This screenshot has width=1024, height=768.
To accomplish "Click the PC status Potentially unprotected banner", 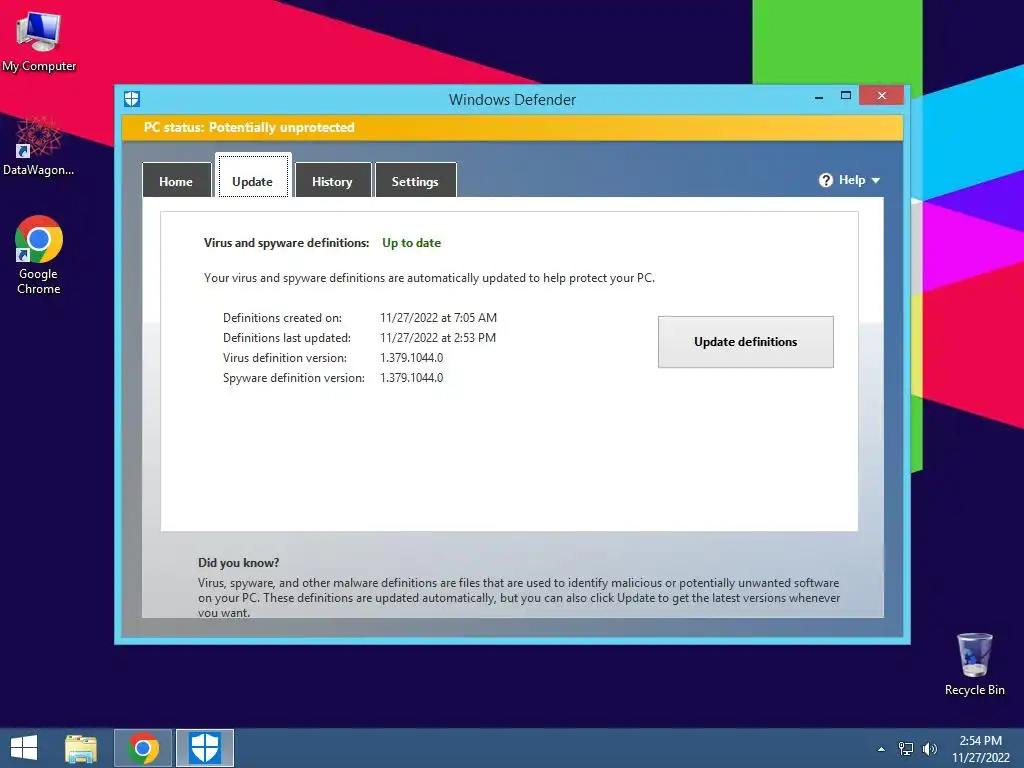I will pyautogui.click(x=512, y=127).
